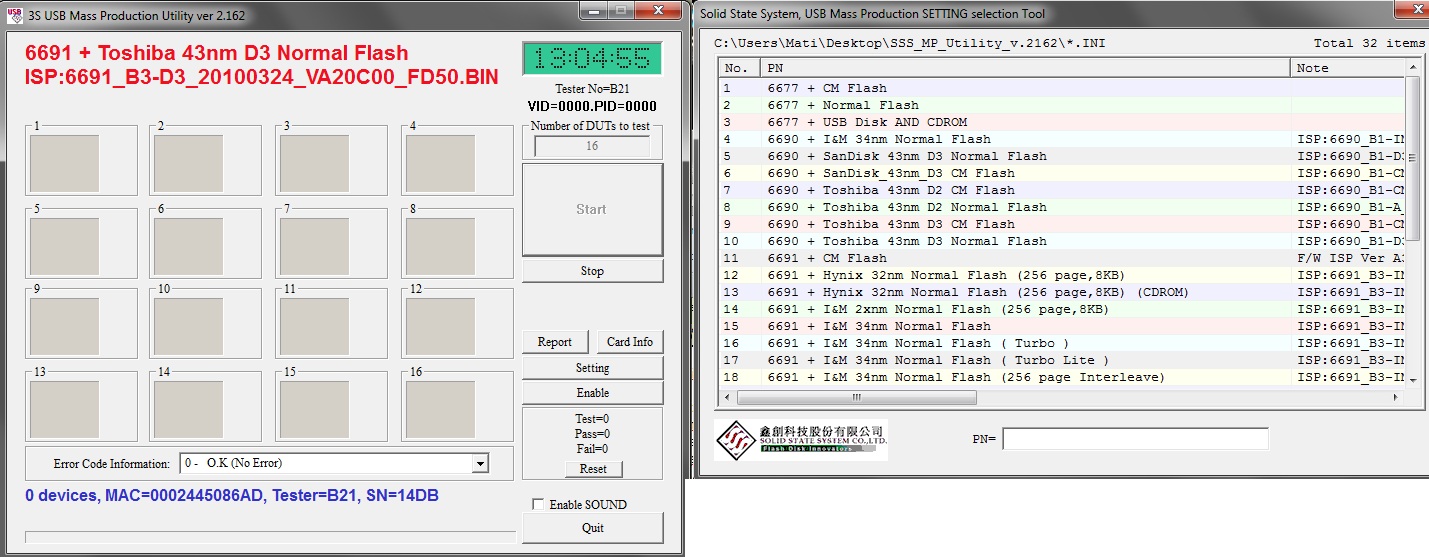
Task: Select row 6691 + CM Flash
Action: (1062, 258)
